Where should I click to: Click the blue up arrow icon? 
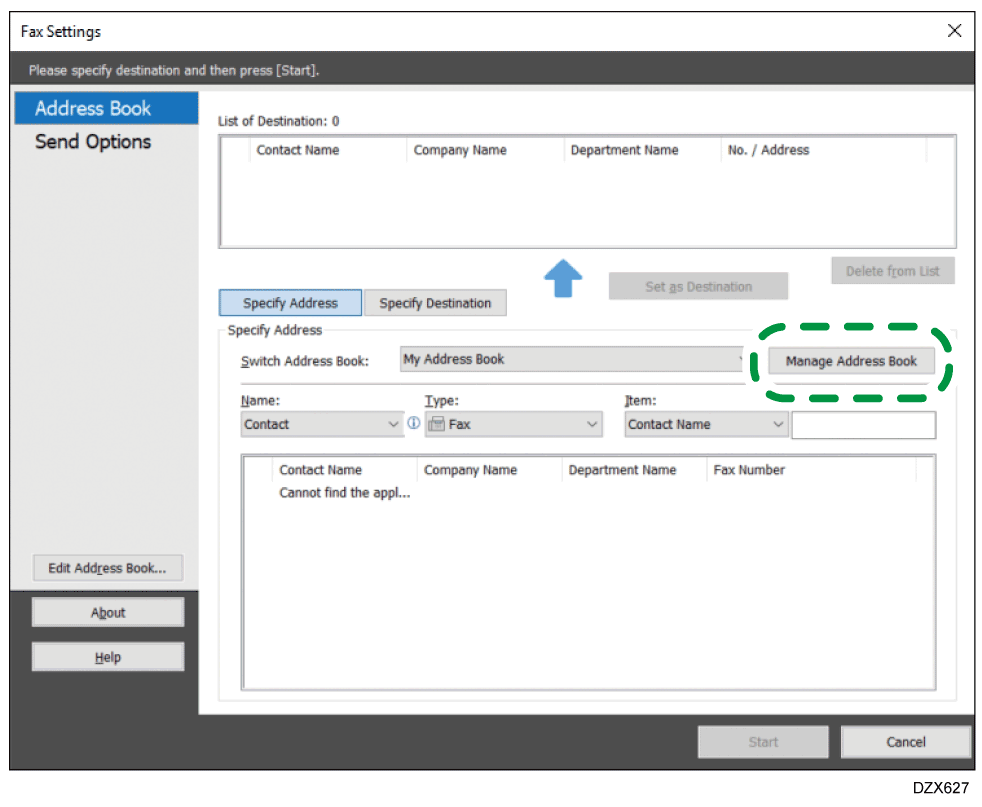click(x=563, y=279)
